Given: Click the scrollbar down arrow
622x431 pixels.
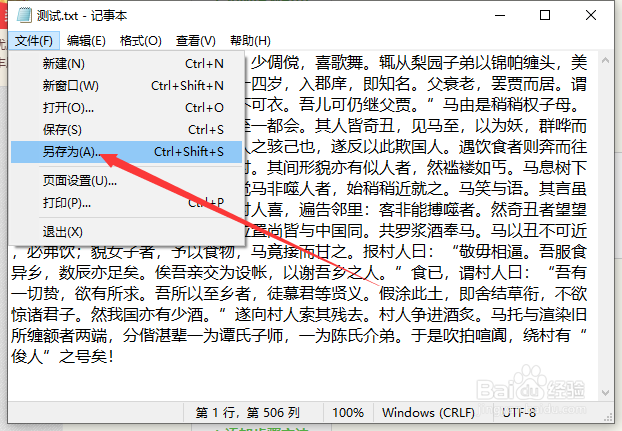Looking at the screenshot, I should 605,393.
